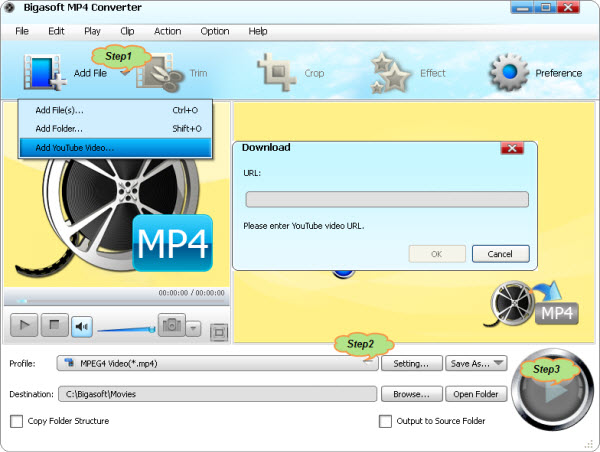Click Cancel in Download dialog
The width and height of the screenshot is (600, 452).
point(501,254)
